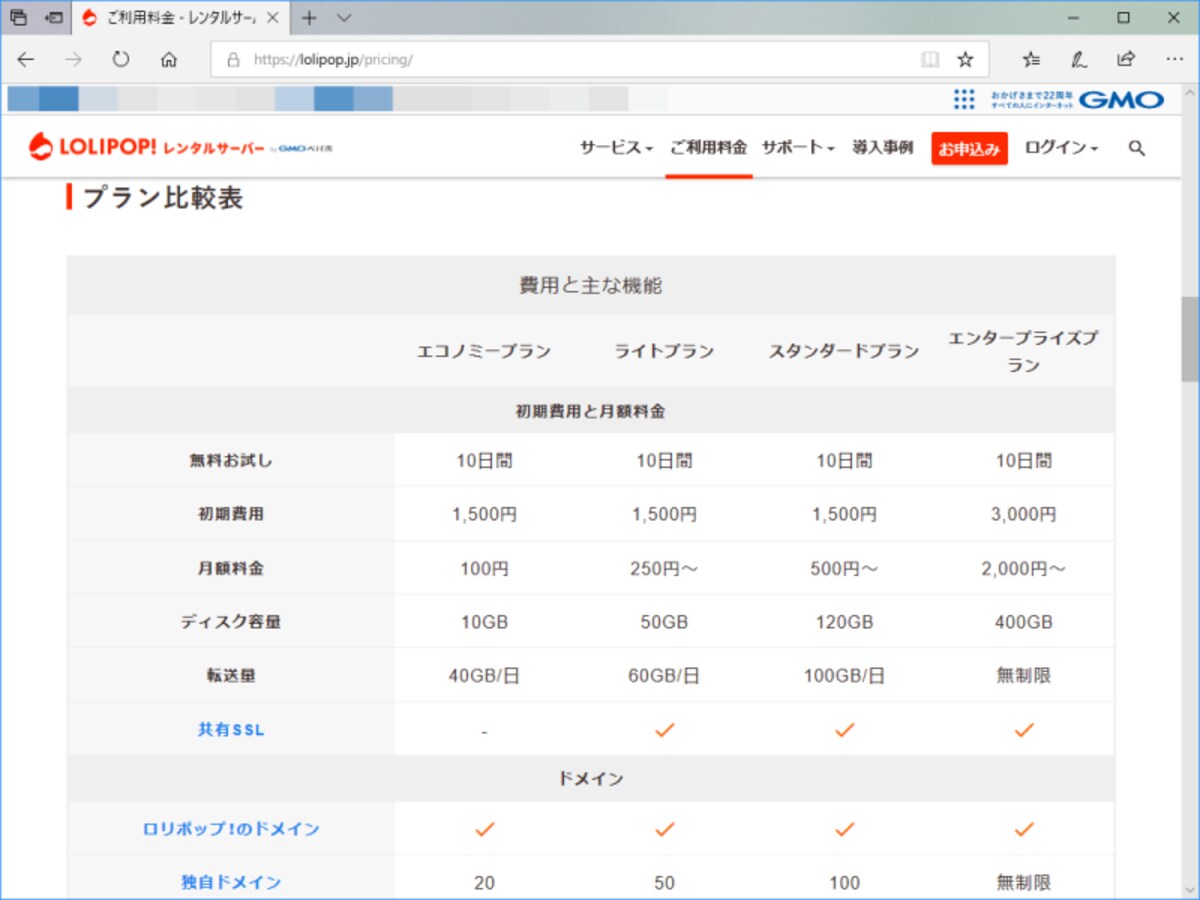1200x900 pixels.
Task: Open the add notes pen icon
Action: (x=1079, y=60)
